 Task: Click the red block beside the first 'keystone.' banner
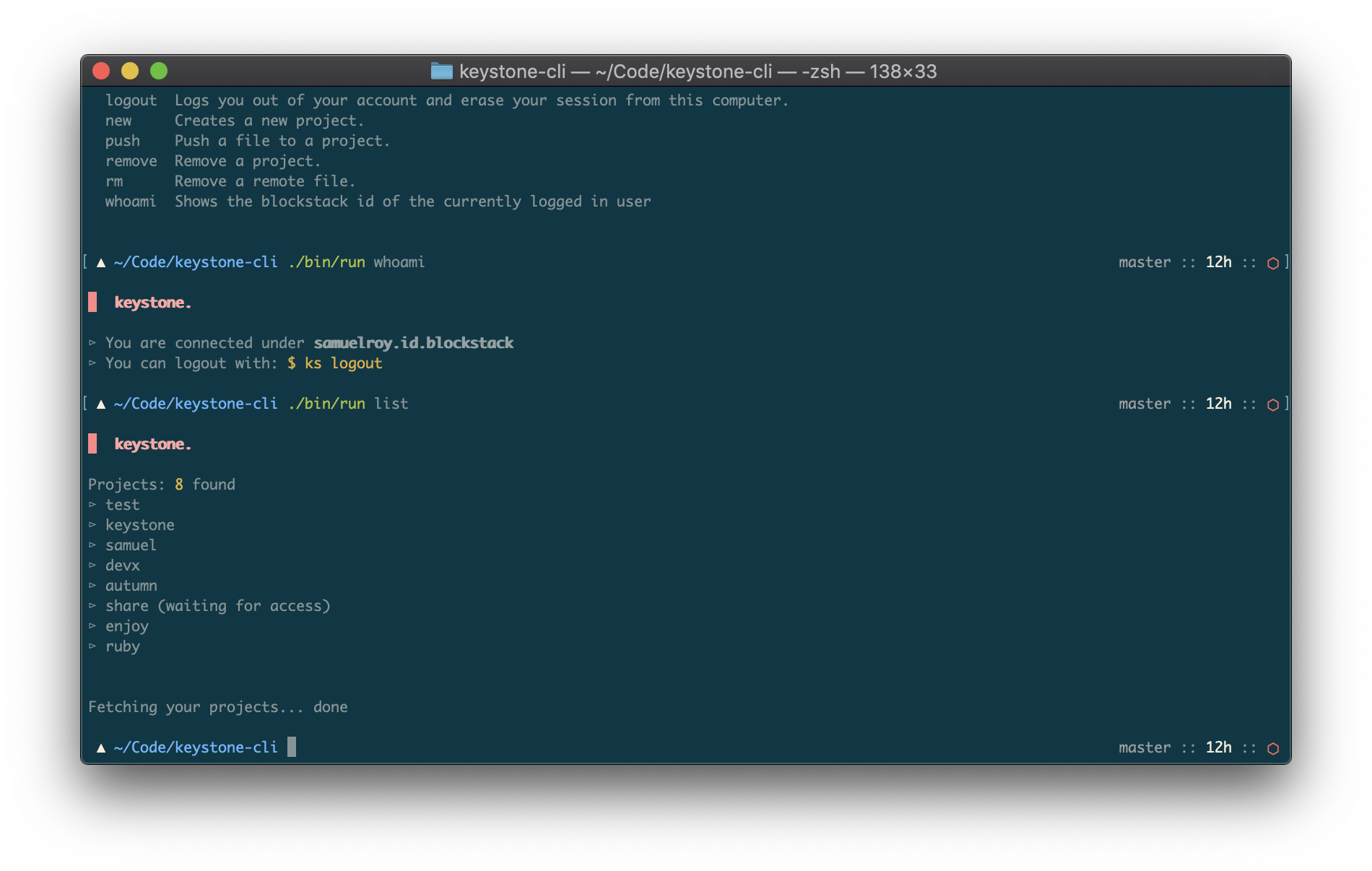click(x=92, y=302)
